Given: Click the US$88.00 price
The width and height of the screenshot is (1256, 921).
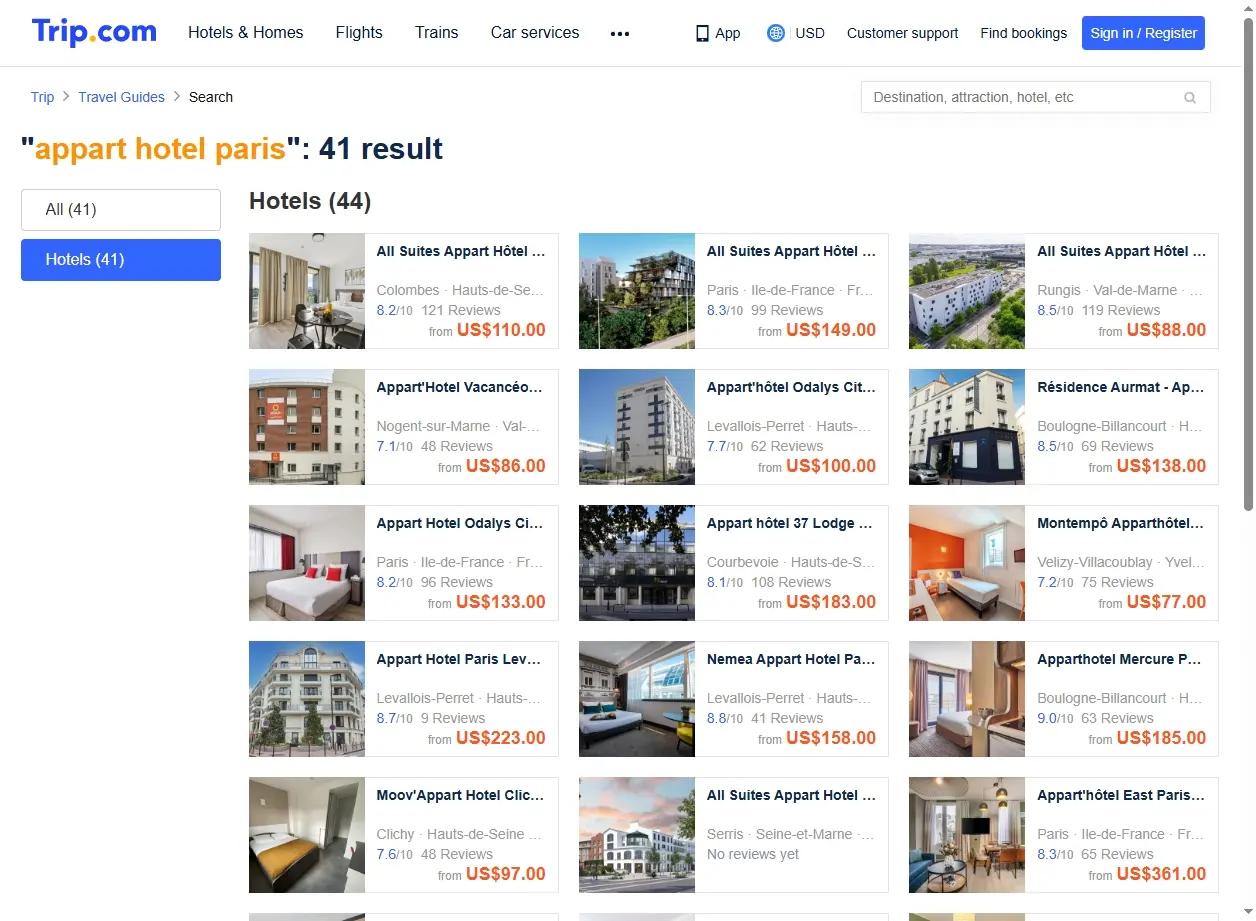Looking at the screenshot, I should pyautogui.click(x=1166, y=330).
